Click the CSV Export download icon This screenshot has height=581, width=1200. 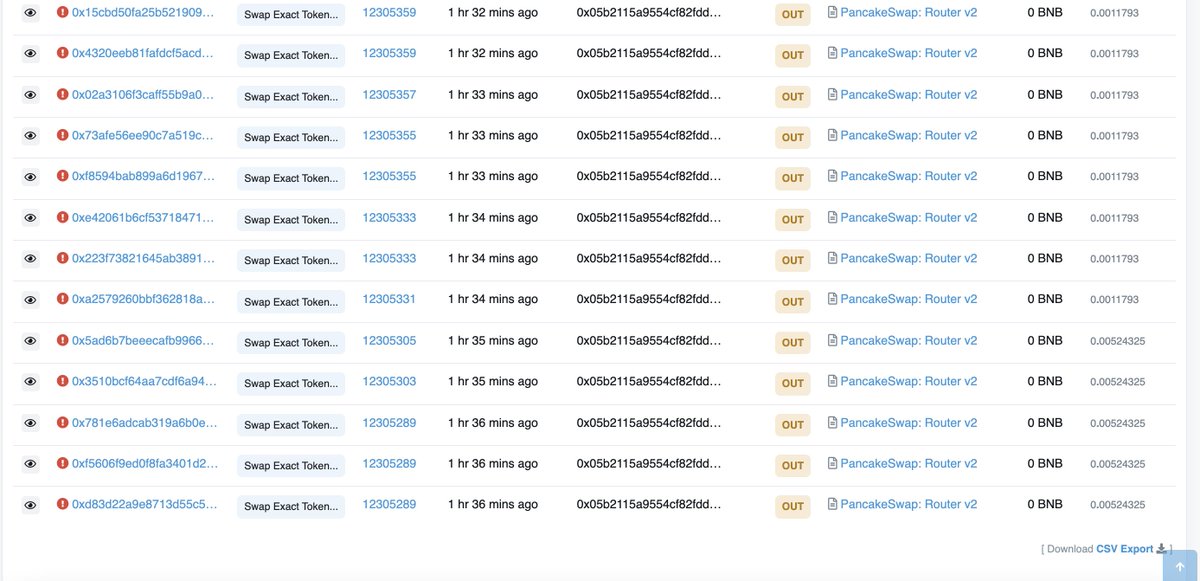pos(1162,548)
